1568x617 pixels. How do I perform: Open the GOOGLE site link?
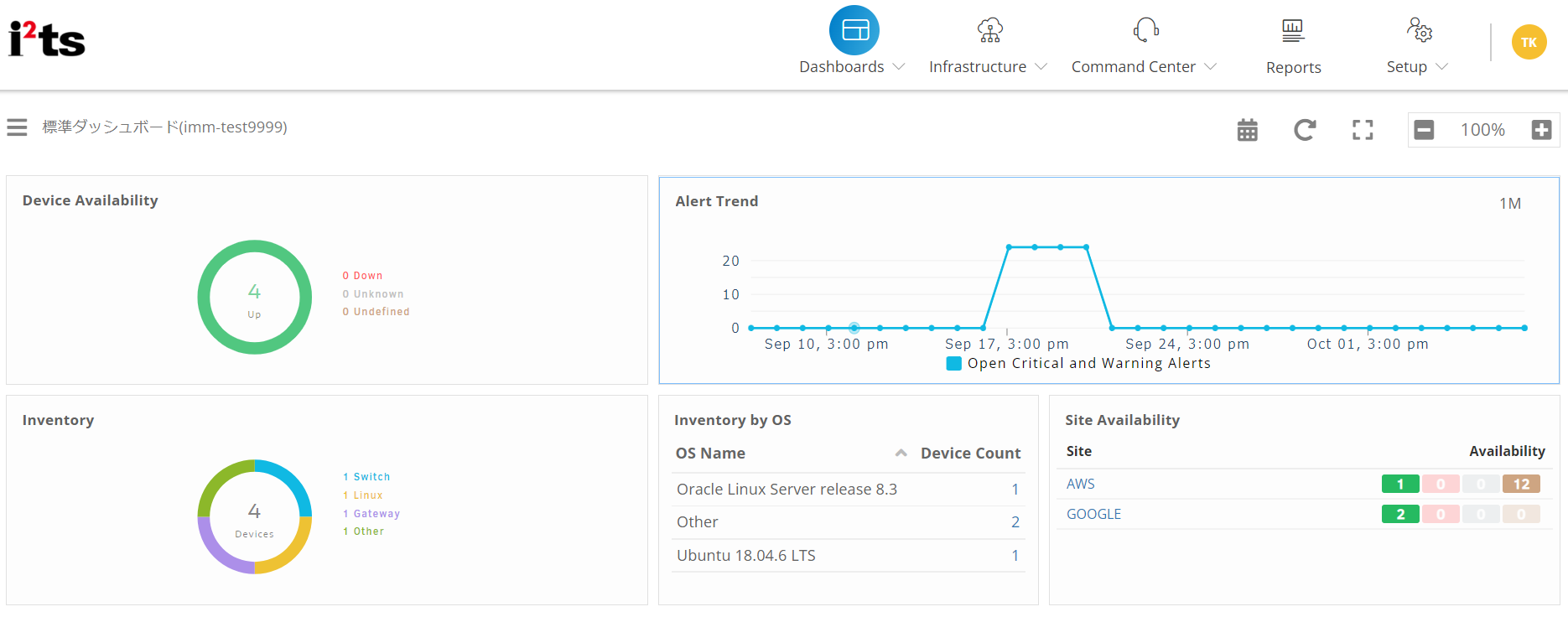point(1093,515)
